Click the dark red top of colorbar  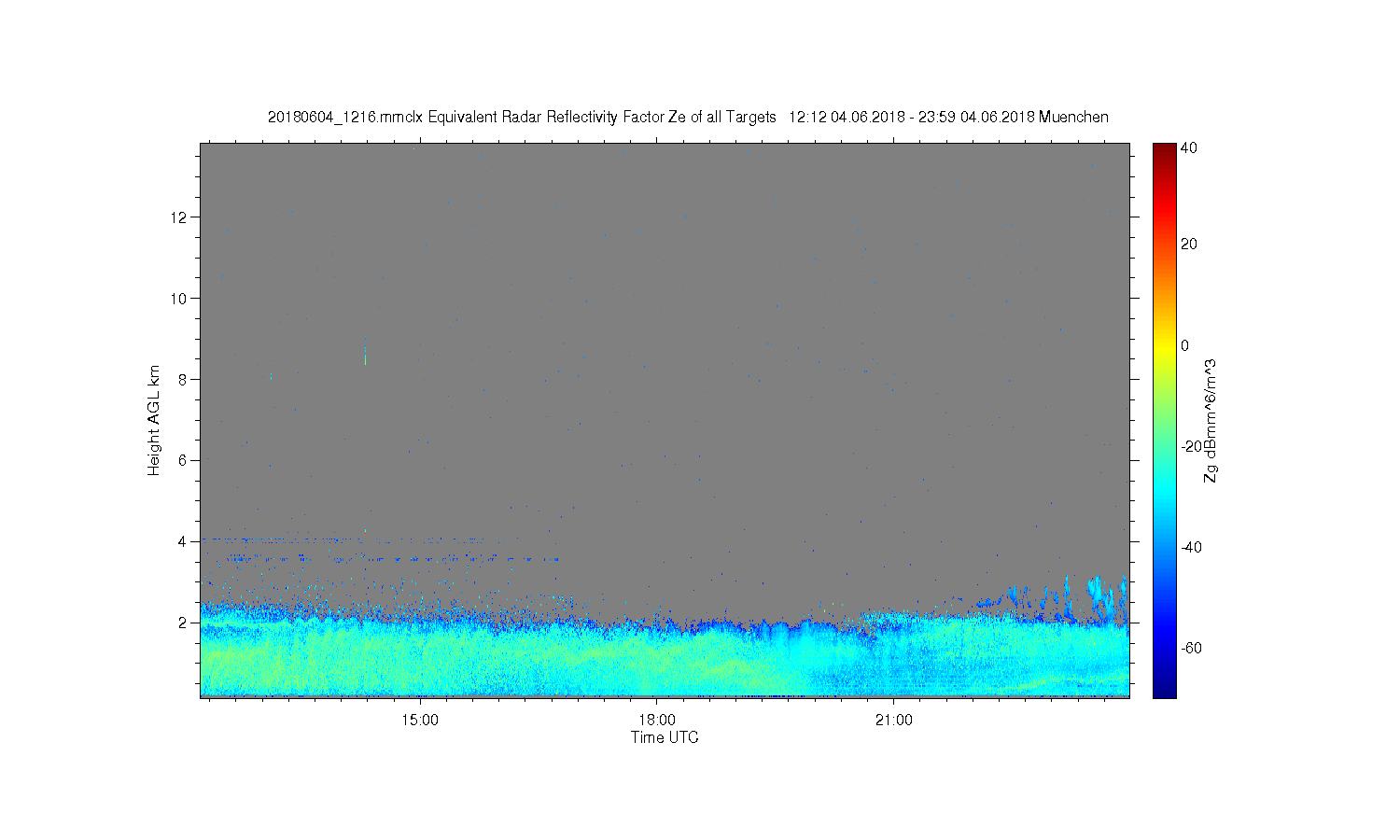[x=1164, y=150]
